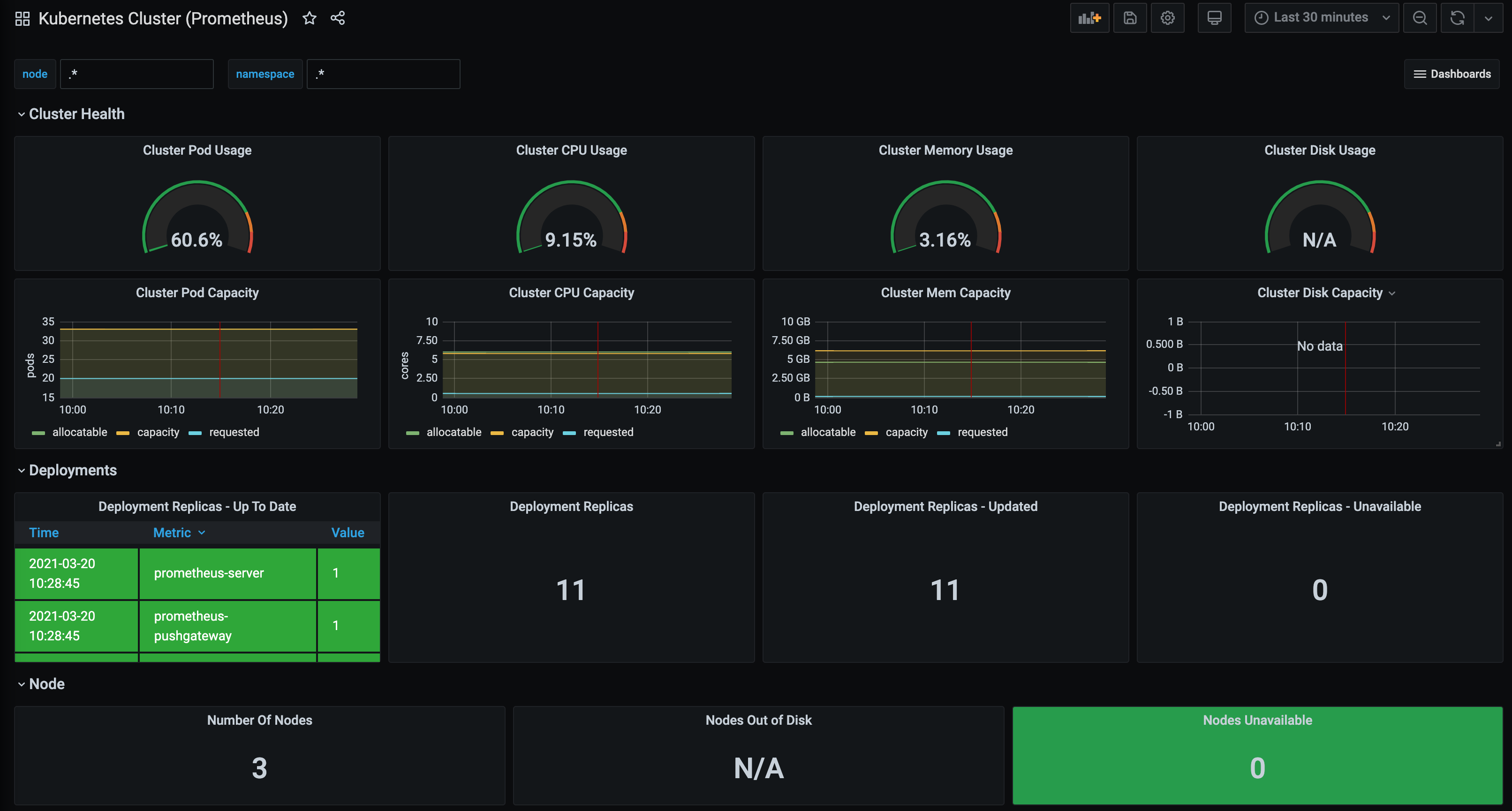
Task: Sort table by the Metric column header
Action: pos(172,533)
